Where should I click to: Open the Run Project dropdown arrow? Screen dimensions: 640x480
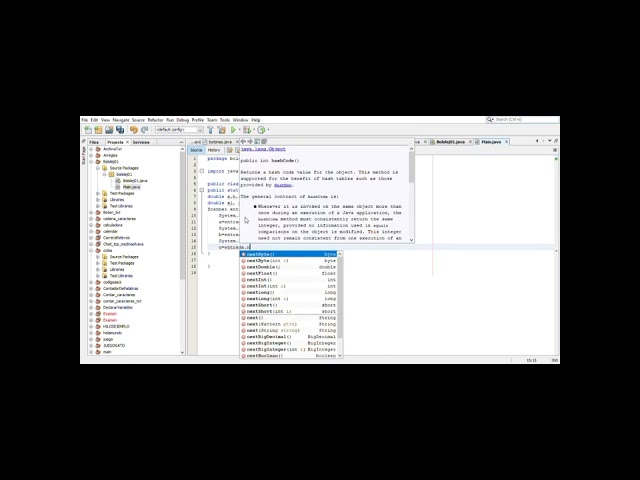[x=239, y=130]
